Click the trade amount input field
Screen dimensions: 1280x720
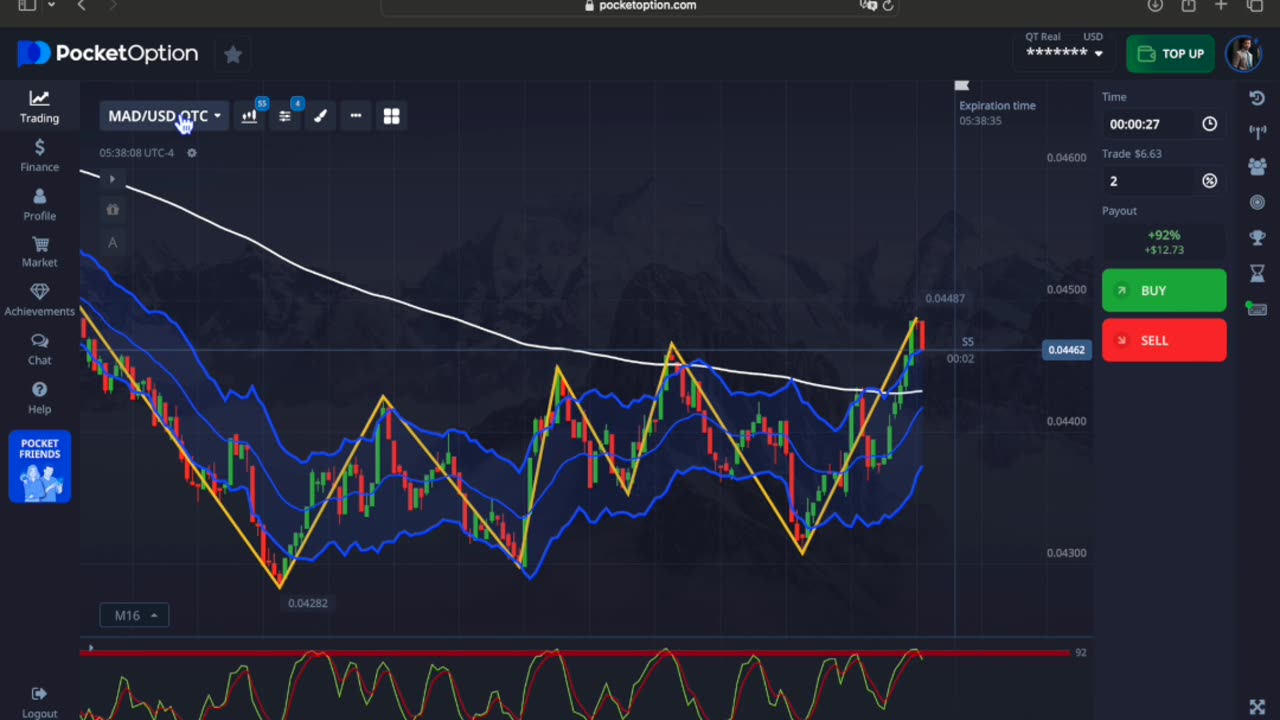1150,181
